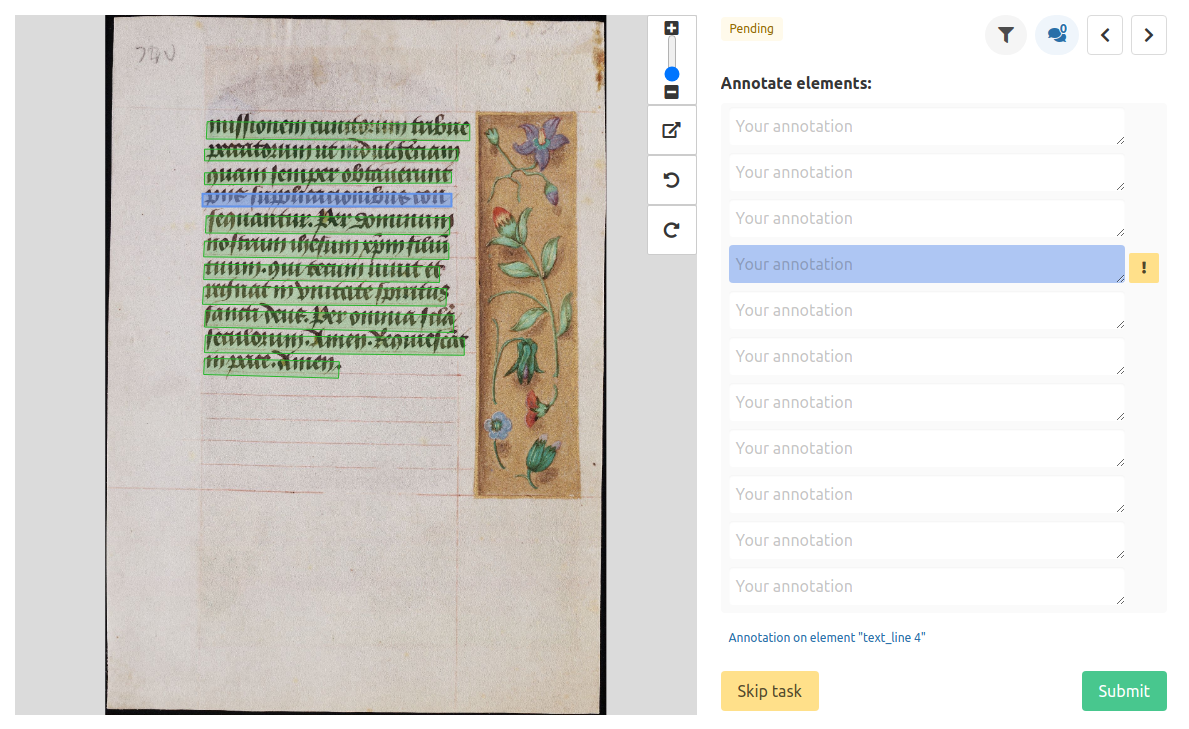Focus the highlighted fourth annotation field
This screenshot has height=729, width=1189.
click(x=927, y=264)
